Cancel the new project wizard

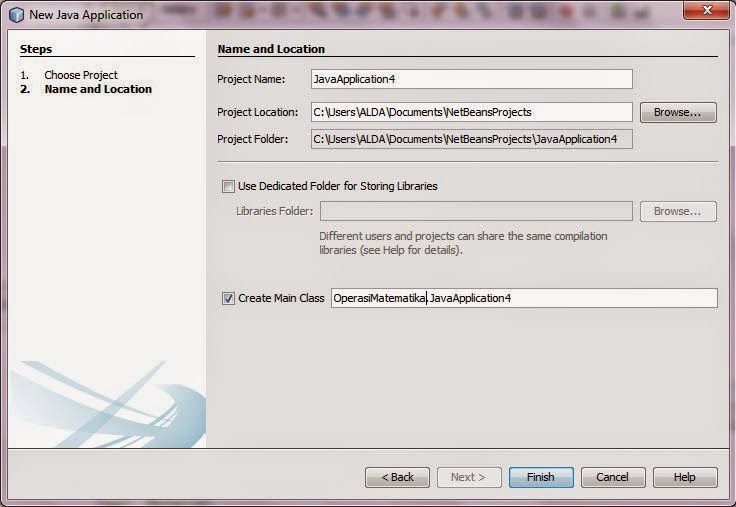(613, 477)
